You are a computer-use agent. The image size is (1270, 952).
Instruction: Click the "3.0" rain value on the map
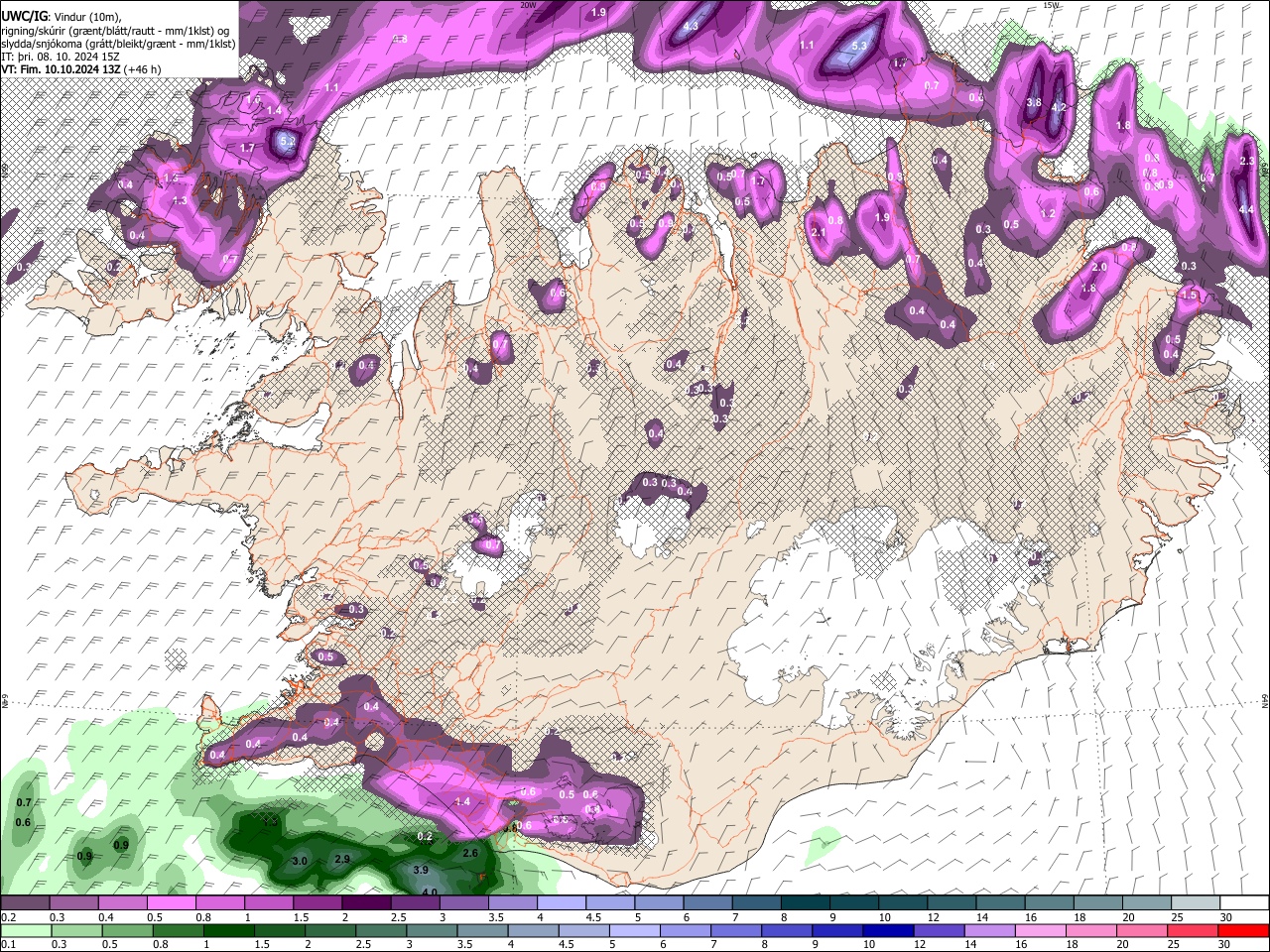coord(299,861)
